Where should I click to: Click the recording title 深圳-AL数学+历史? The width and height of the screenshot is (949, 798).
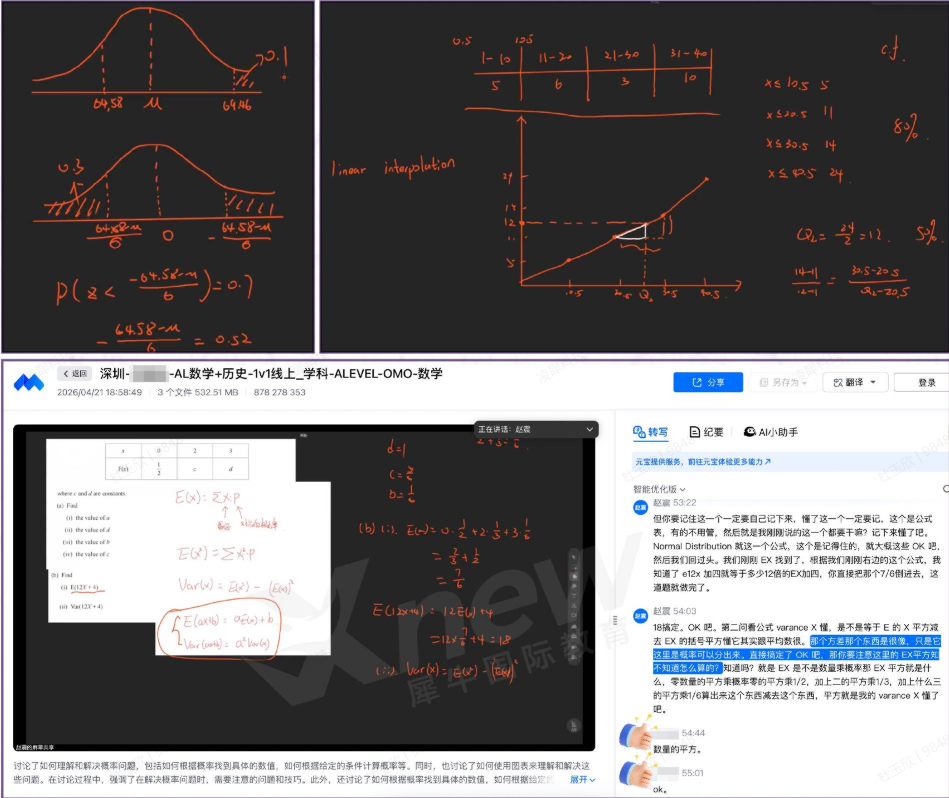point(271,374)
